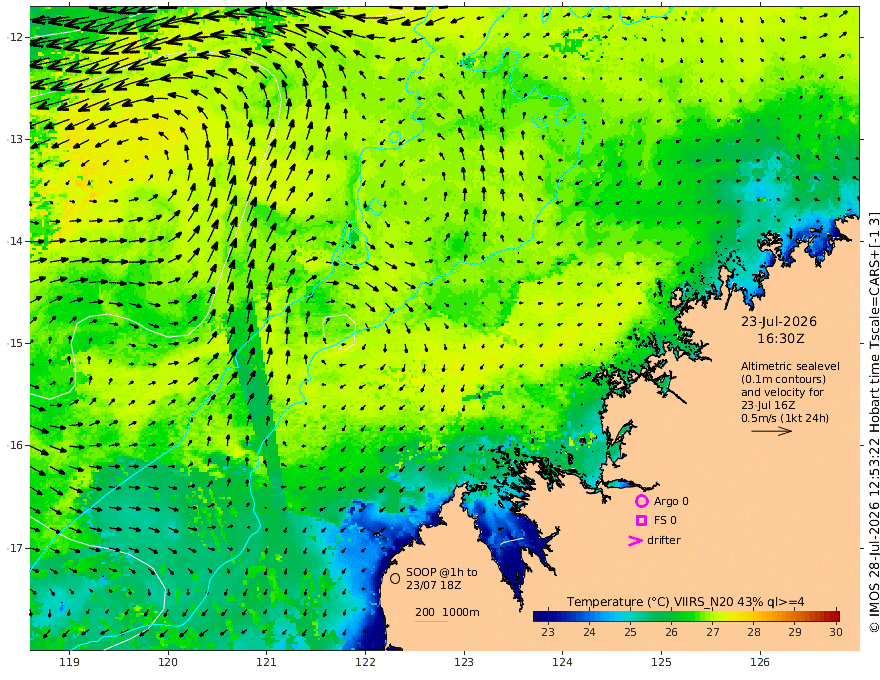The image size is (880, 680).
Task: Click the colour bar tick label 30
Action: click(x=836, y=632)
